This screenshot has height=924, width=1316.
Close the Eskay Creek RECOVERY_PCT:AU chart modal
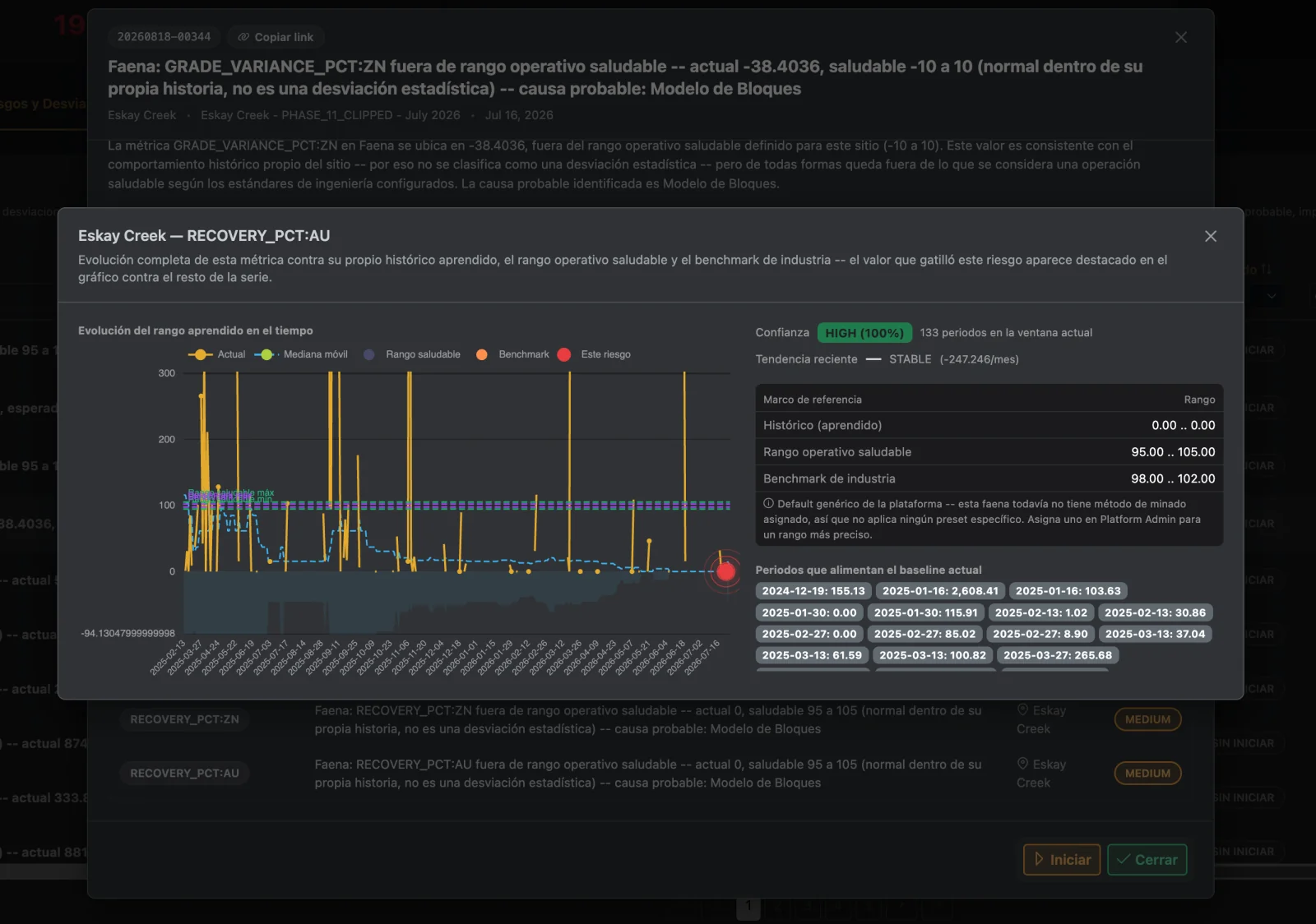1210,236
